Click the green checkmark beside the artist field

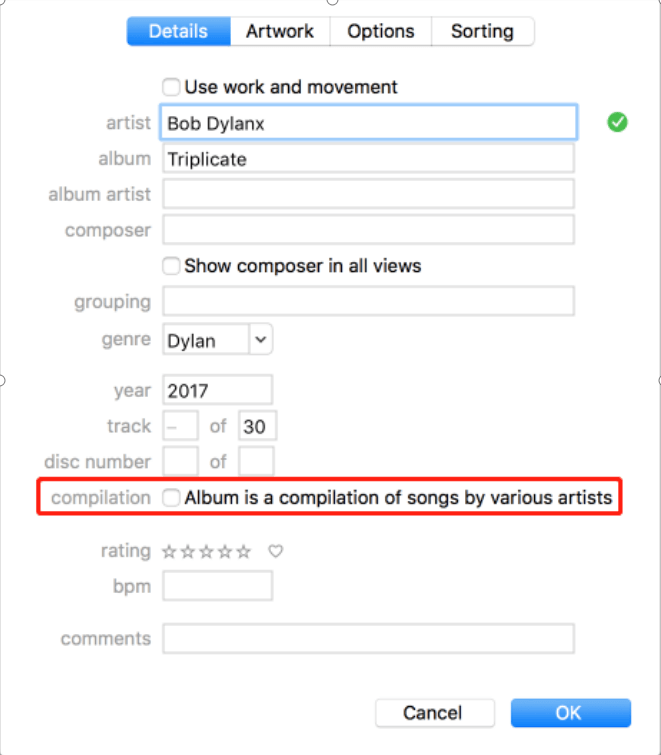(x=618, y=123)
